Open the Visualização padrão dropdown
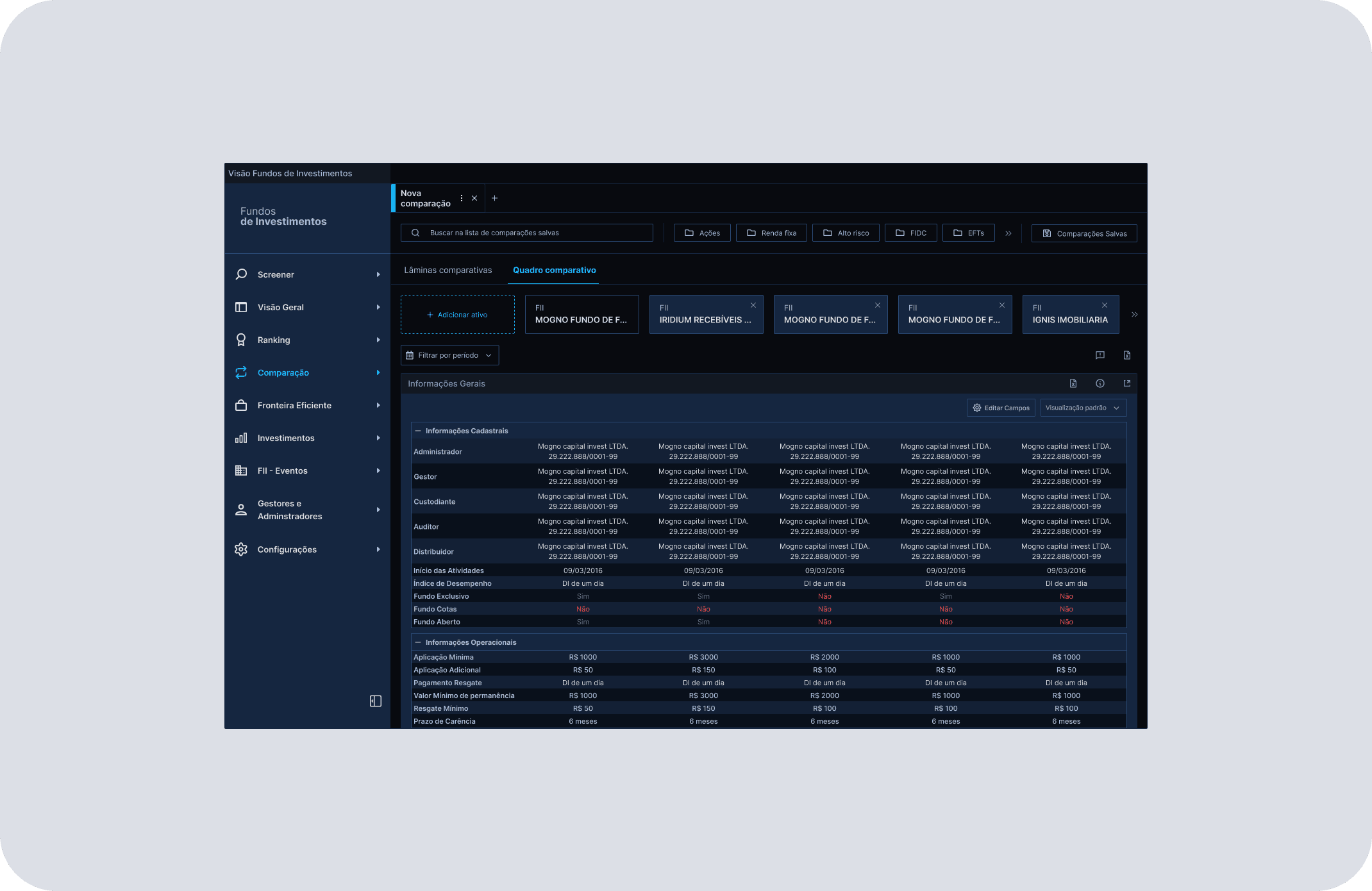Screen dimensions: 1372x891 [x=1083, y=408]
